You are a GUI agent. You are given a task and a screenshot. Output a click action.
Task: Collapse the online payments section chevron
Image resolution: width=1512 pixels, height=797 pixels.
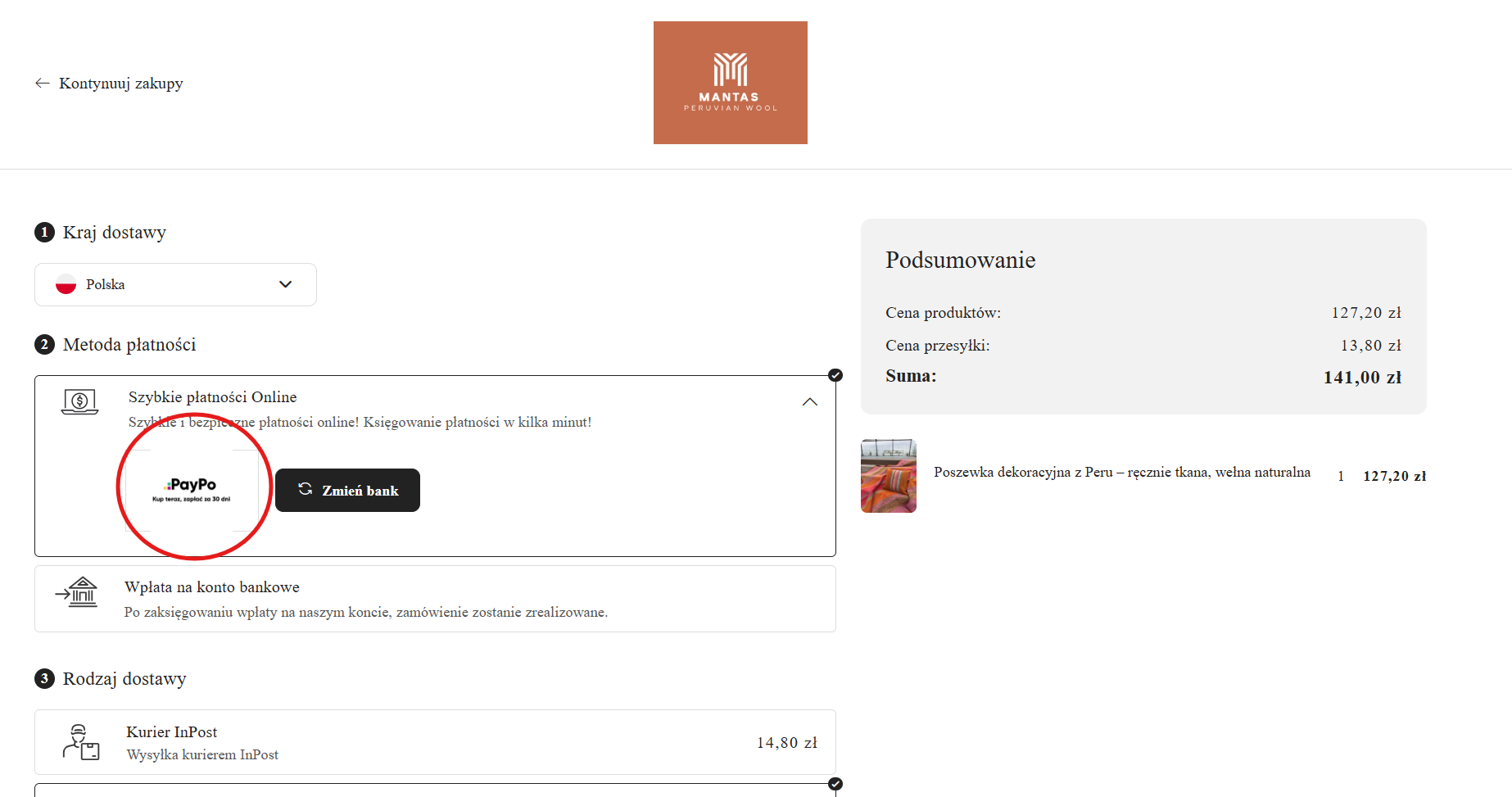click(809, 402)
